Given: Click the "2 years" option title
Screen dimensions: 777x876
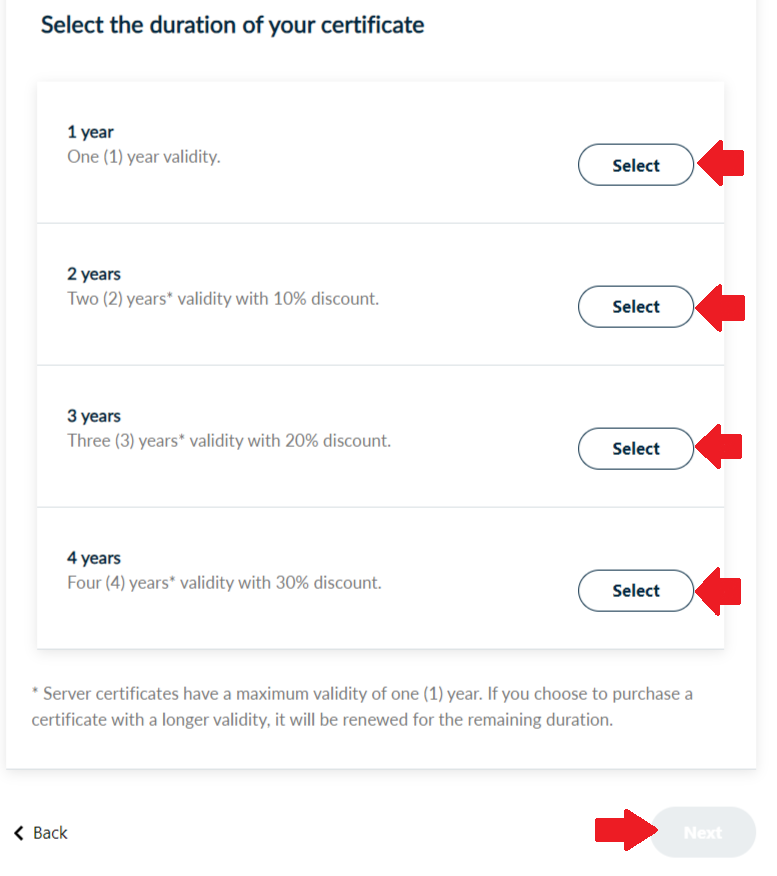Looking at the screenshot, I should [94, 274].
